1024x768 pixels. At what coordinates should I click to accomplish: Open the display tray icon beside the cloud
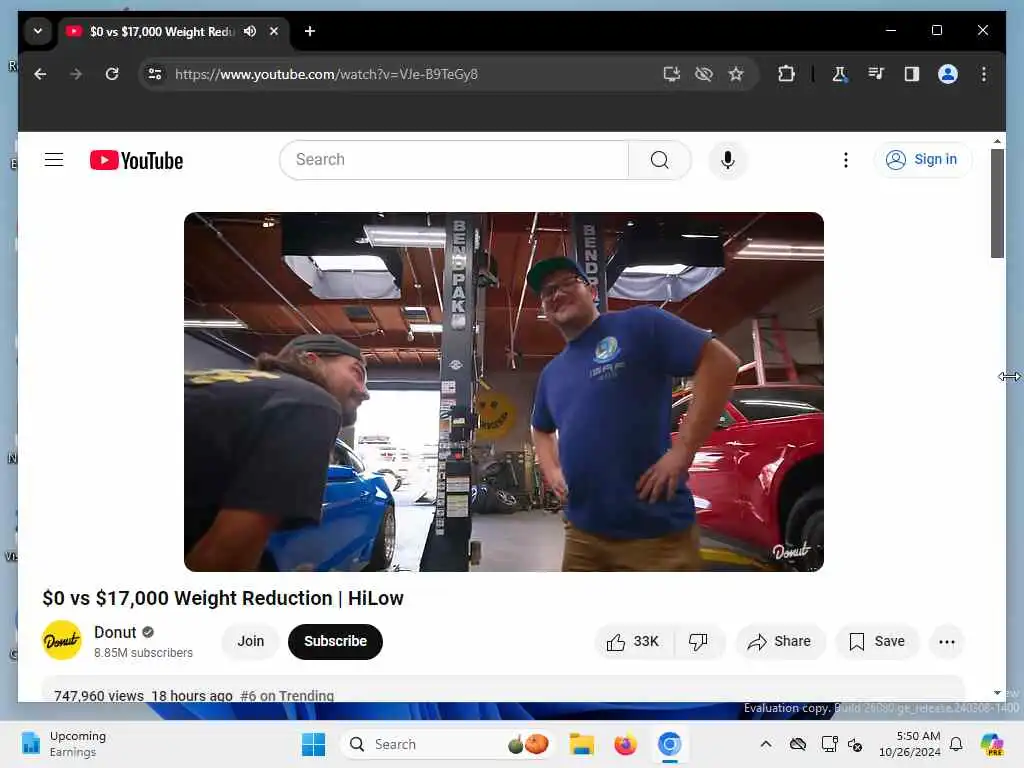point(829,744)
